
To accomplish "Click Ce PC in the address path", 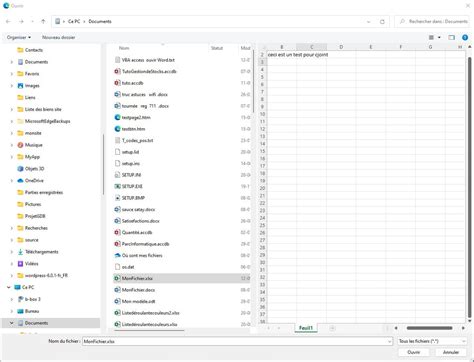I will pyautogui.click(x=74, y=21).
